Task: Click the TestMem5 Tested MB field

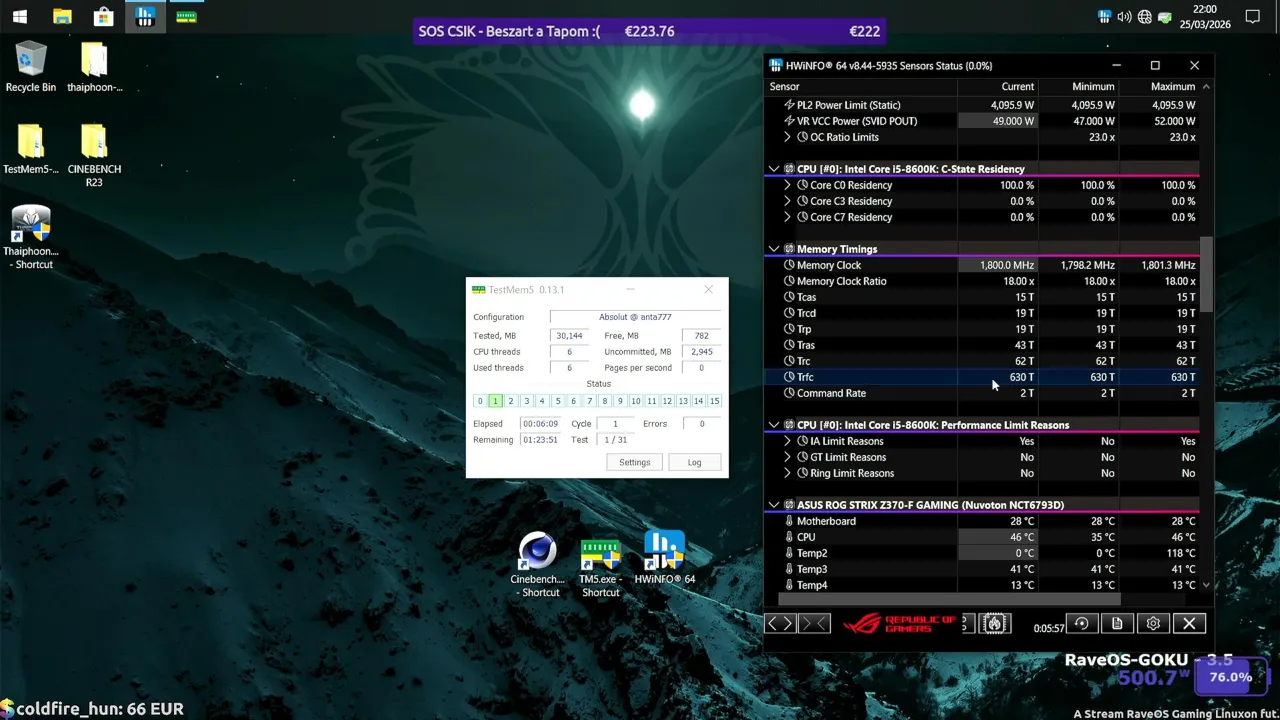Action: (569, 336)
